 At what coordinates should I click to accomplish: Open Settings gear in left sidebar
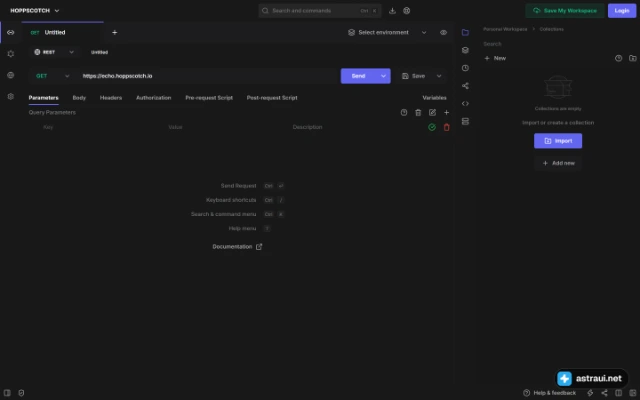[11, 96]
